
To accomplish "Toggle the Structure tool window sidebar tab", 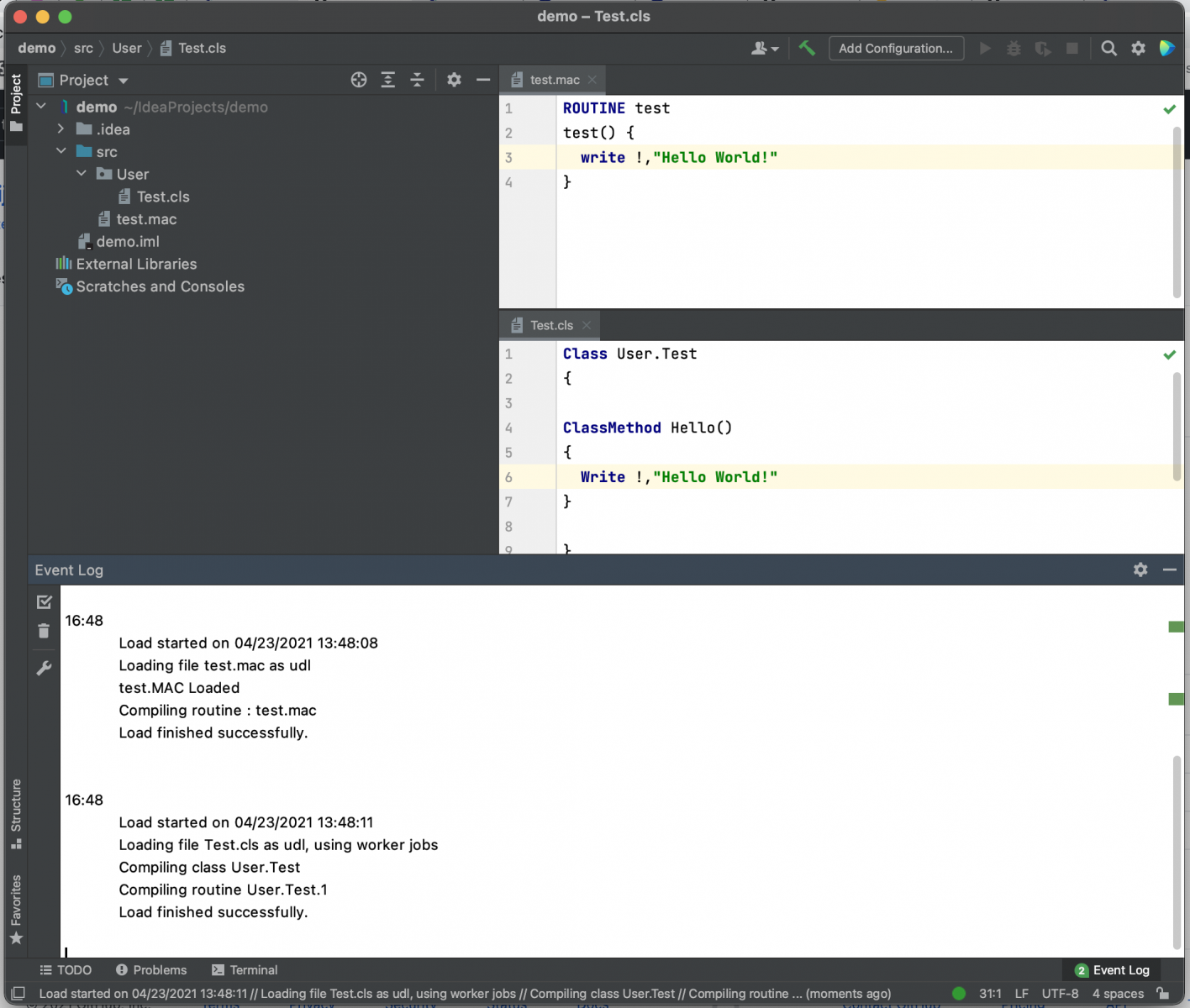I will pyautogui.click(x=15, y=813).
